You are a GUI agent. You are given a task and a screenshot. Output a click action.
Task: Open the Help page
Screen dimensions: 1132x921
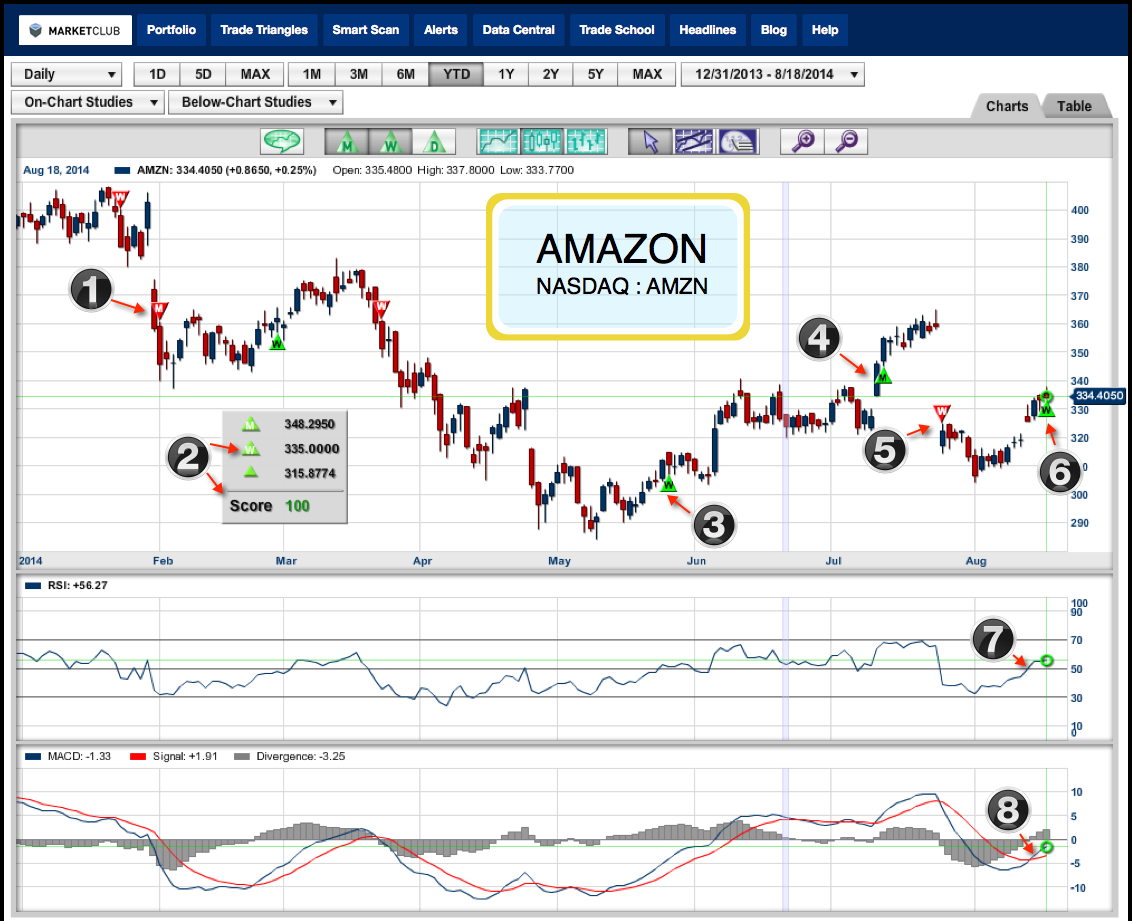824,30
